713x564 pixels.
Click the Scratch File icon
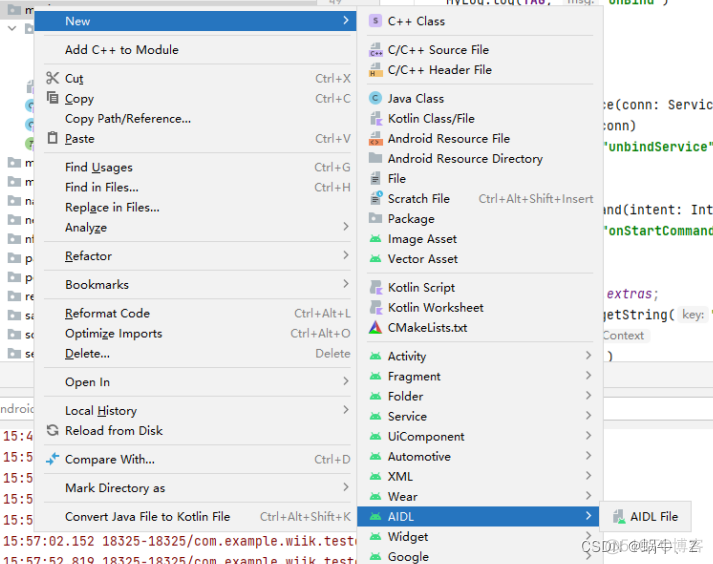[x=375, y=199]
